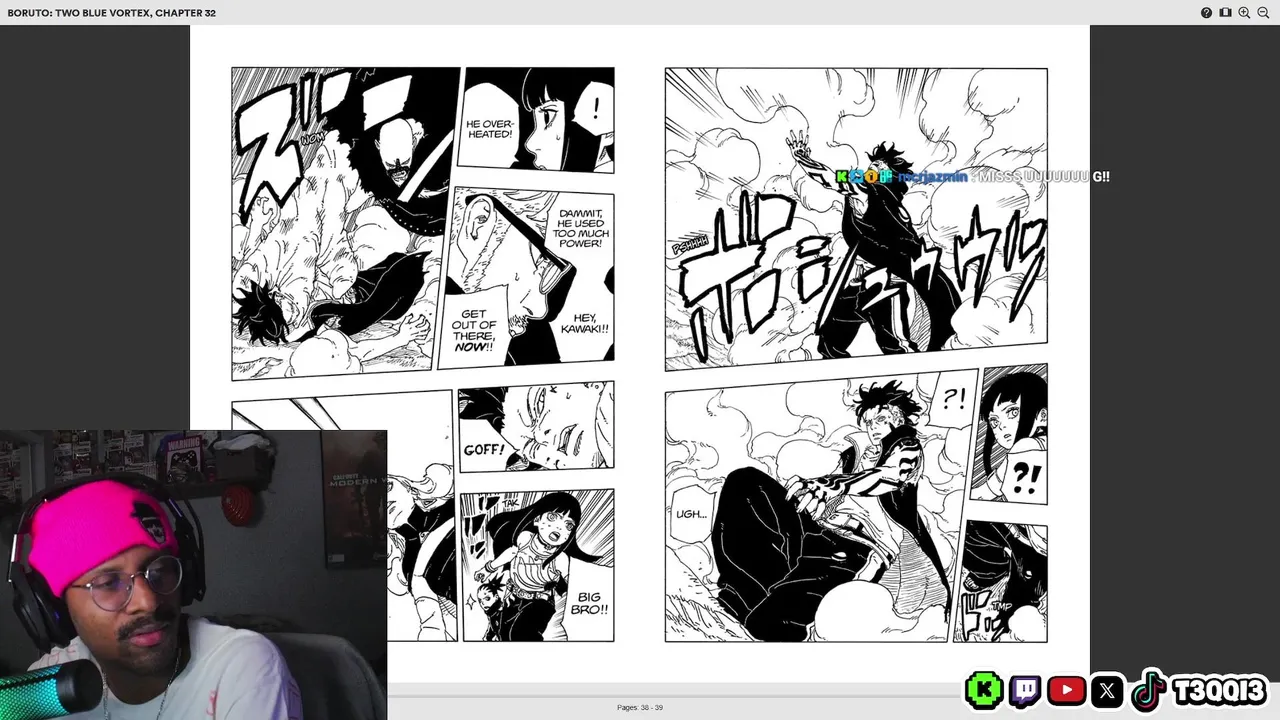The image size is (1280, 720).
Task: Open the reader help icon
Action: (x=1206, y=13)
